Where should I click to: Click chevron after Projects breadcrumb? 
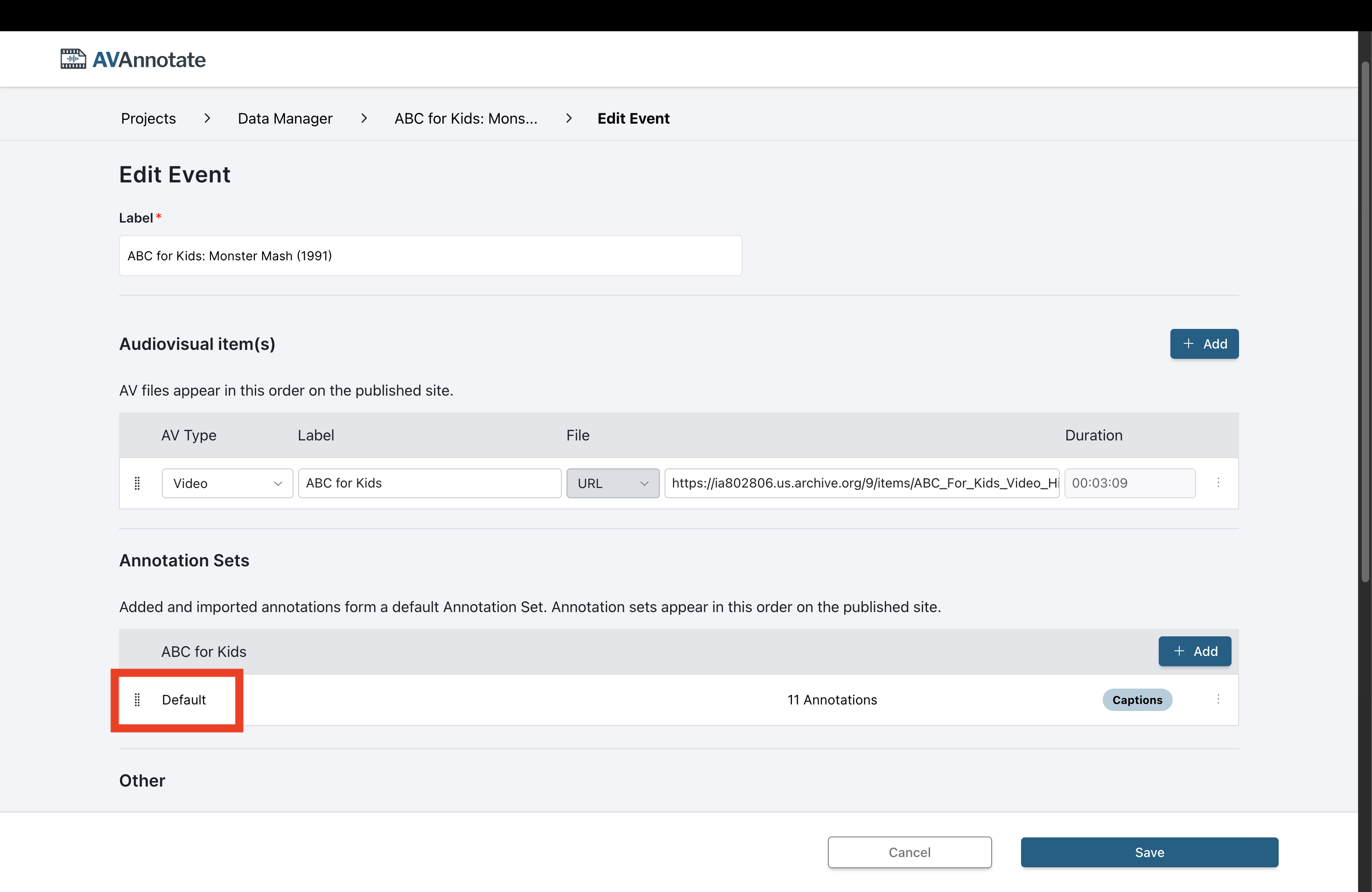(207, 118)
